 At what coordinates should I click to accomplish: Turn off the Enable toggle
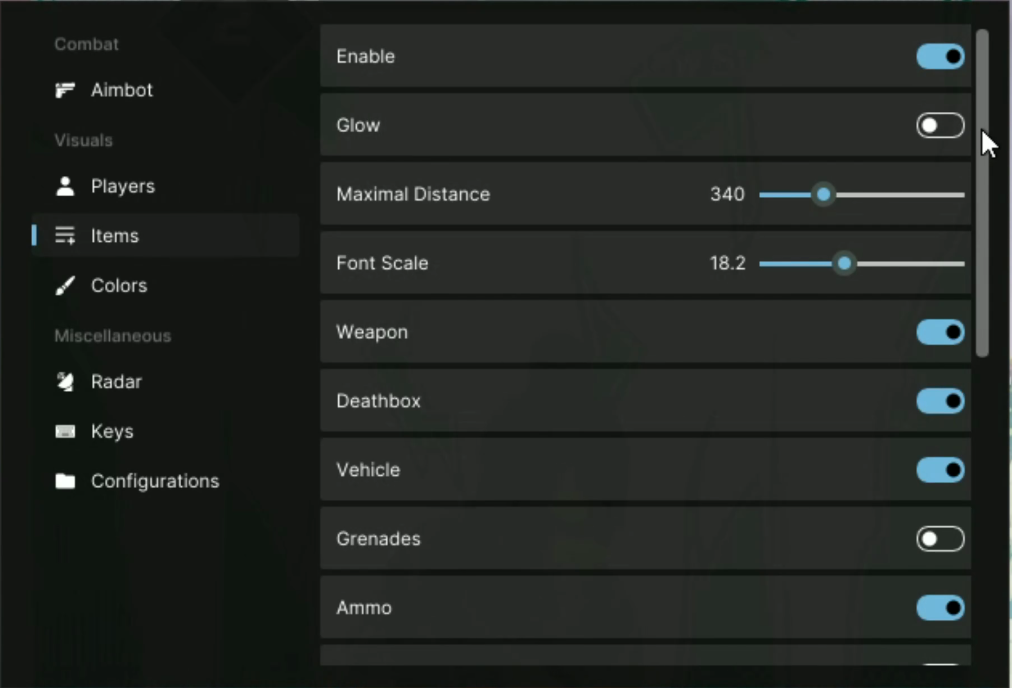940,56
